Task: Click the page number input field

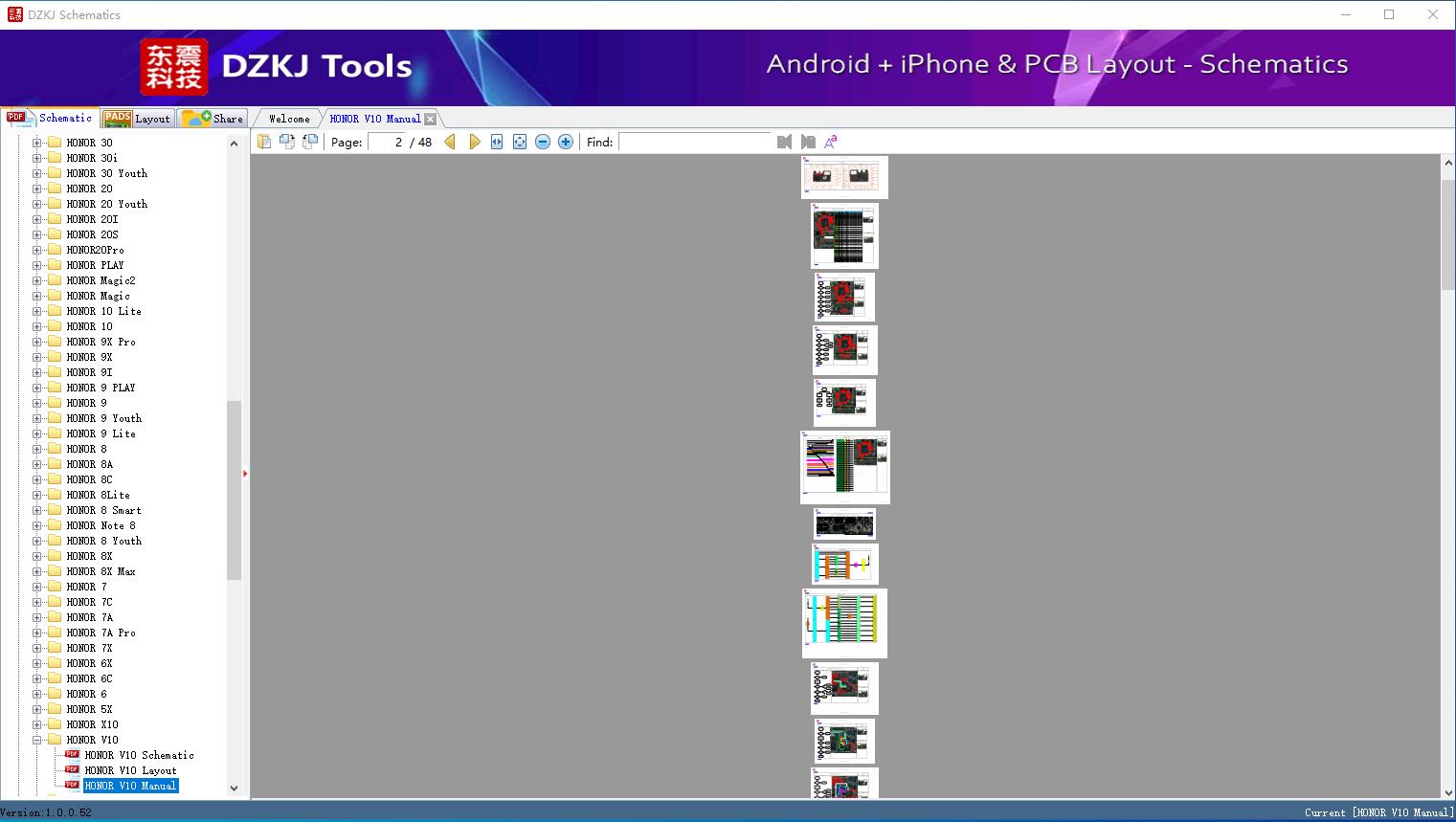Action: [x=387, y=142]
